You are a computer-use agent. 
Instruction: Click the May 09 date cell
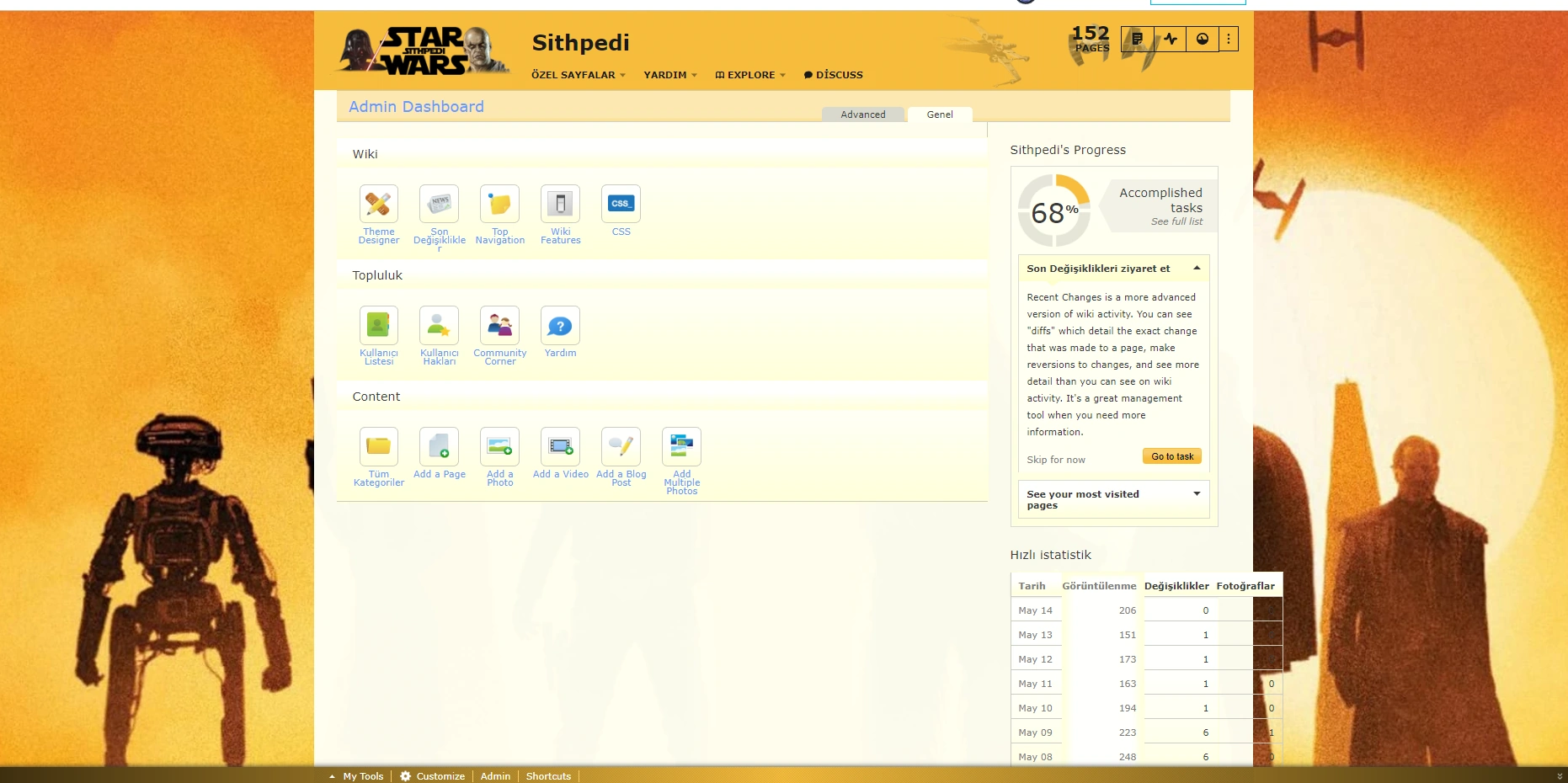[x=1035, y=732]
